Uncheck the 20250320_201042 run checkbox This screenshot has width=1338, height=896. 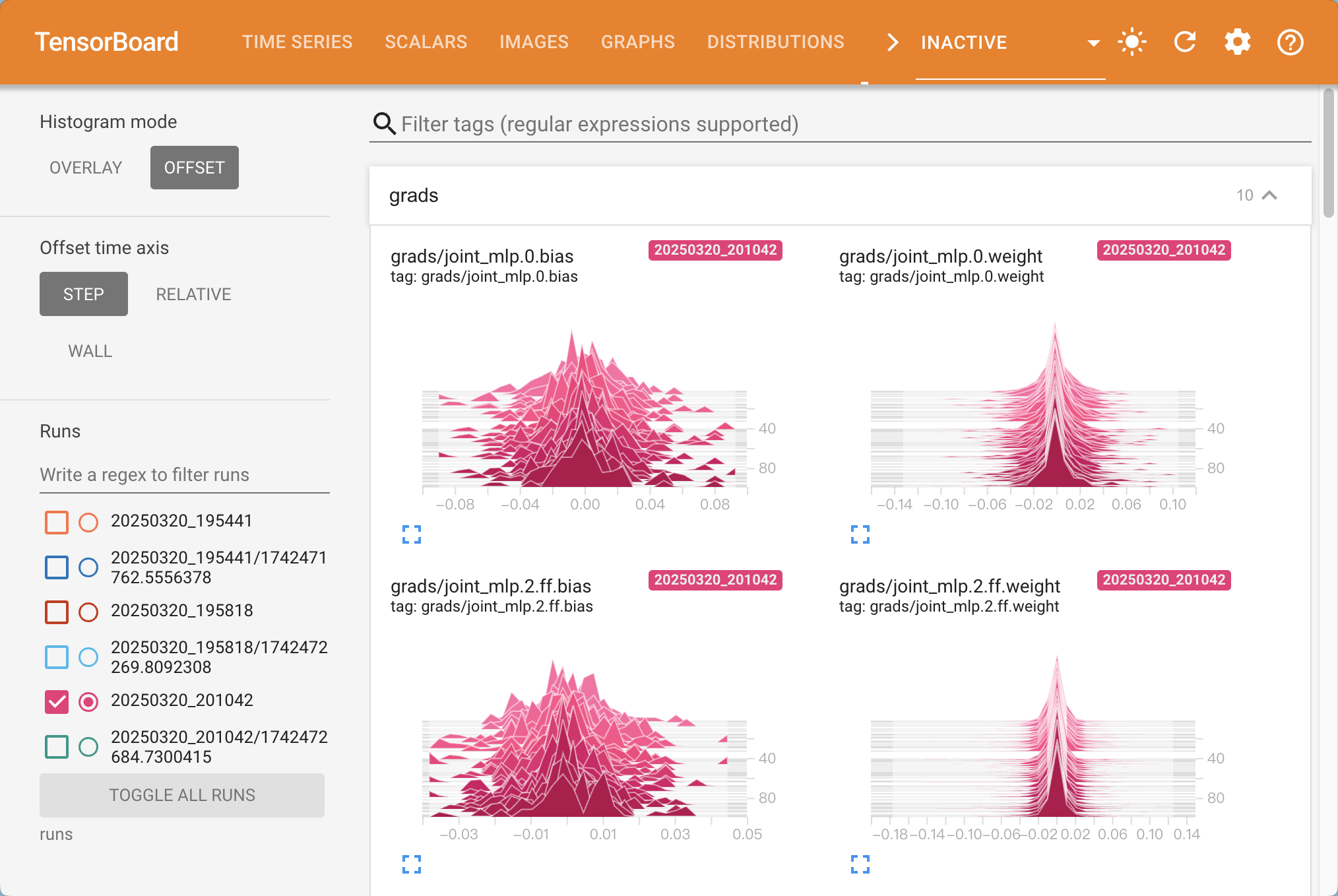(x=57, y=701)
